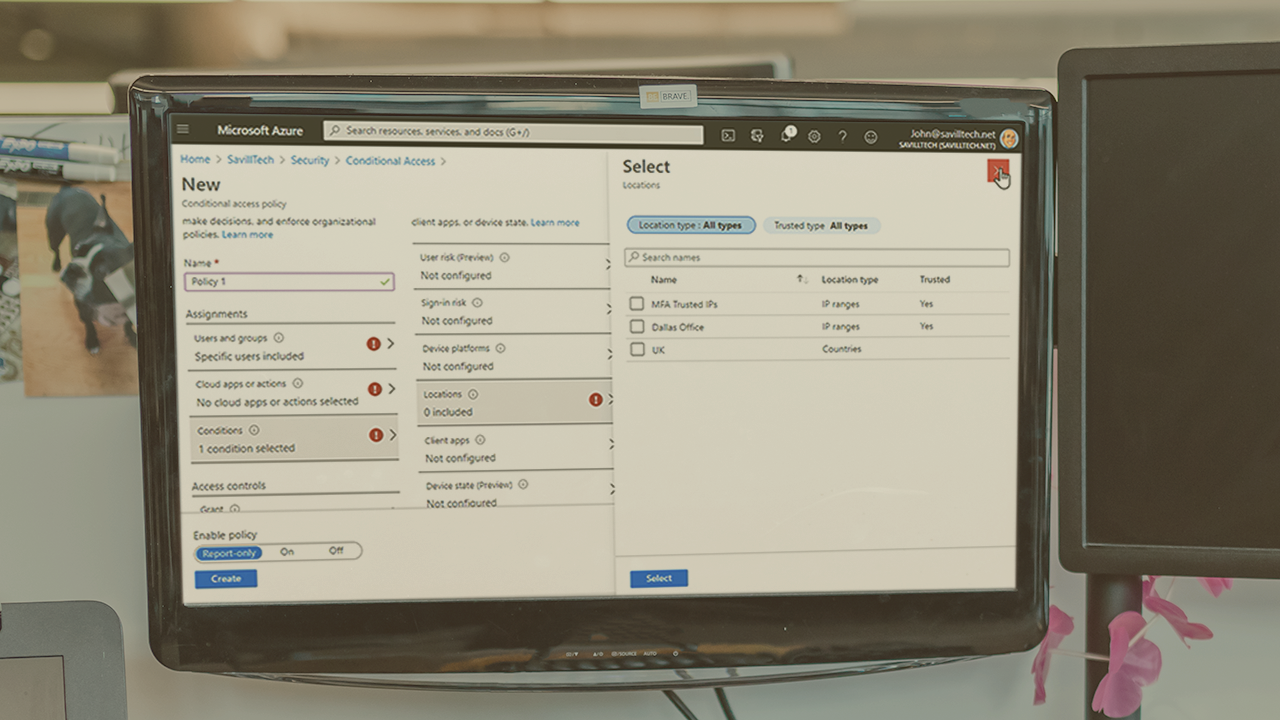Set Enable policy toggle to On

tap(287, 552)
